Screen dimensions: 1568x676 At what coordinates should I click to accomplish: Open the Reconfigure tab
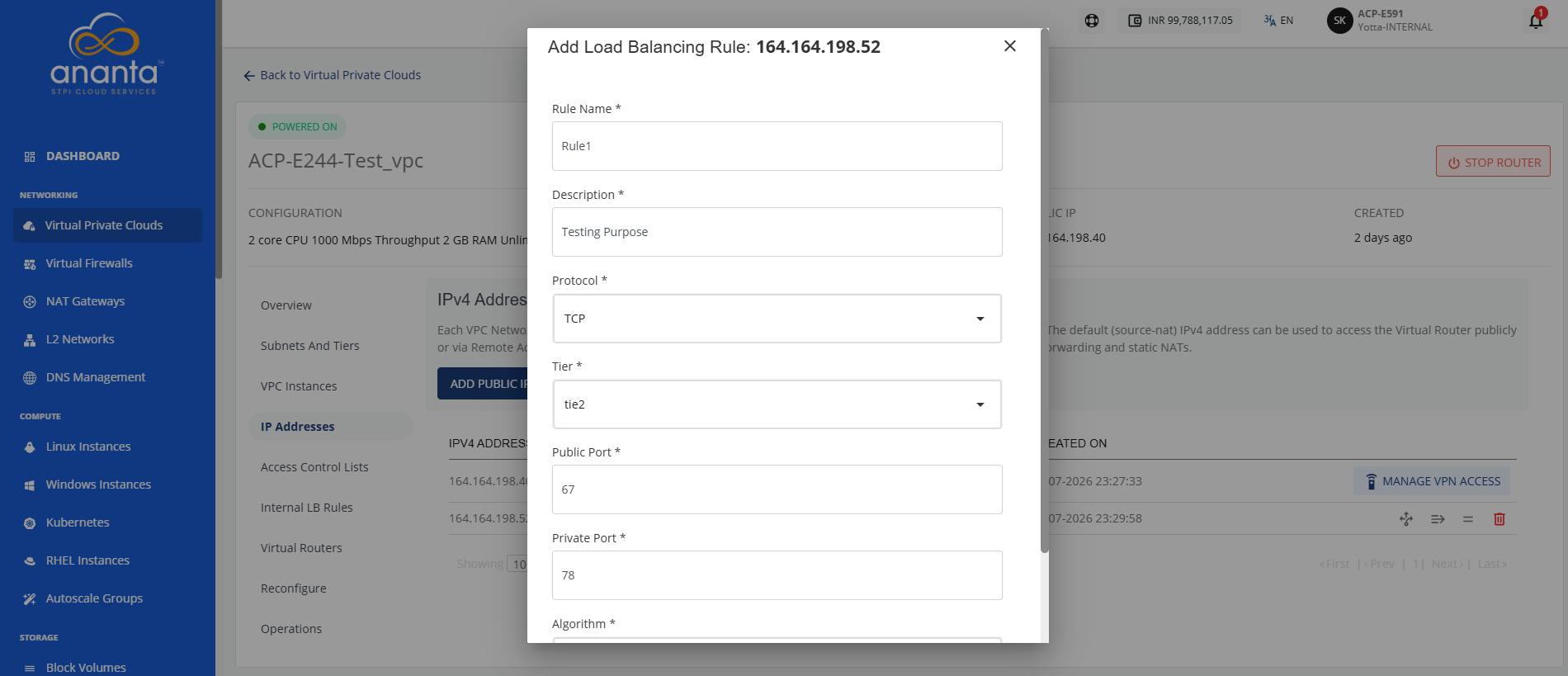pyautogui.click(x=294, y=589)
